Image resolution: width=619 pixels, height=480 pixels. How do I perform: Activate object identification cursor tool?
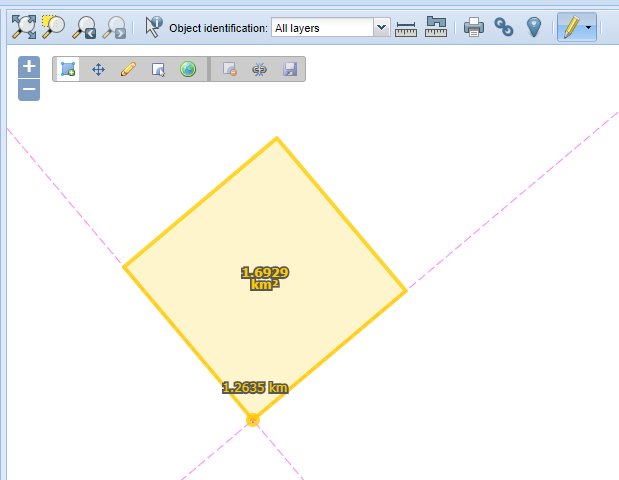click(x=153, y=27)
